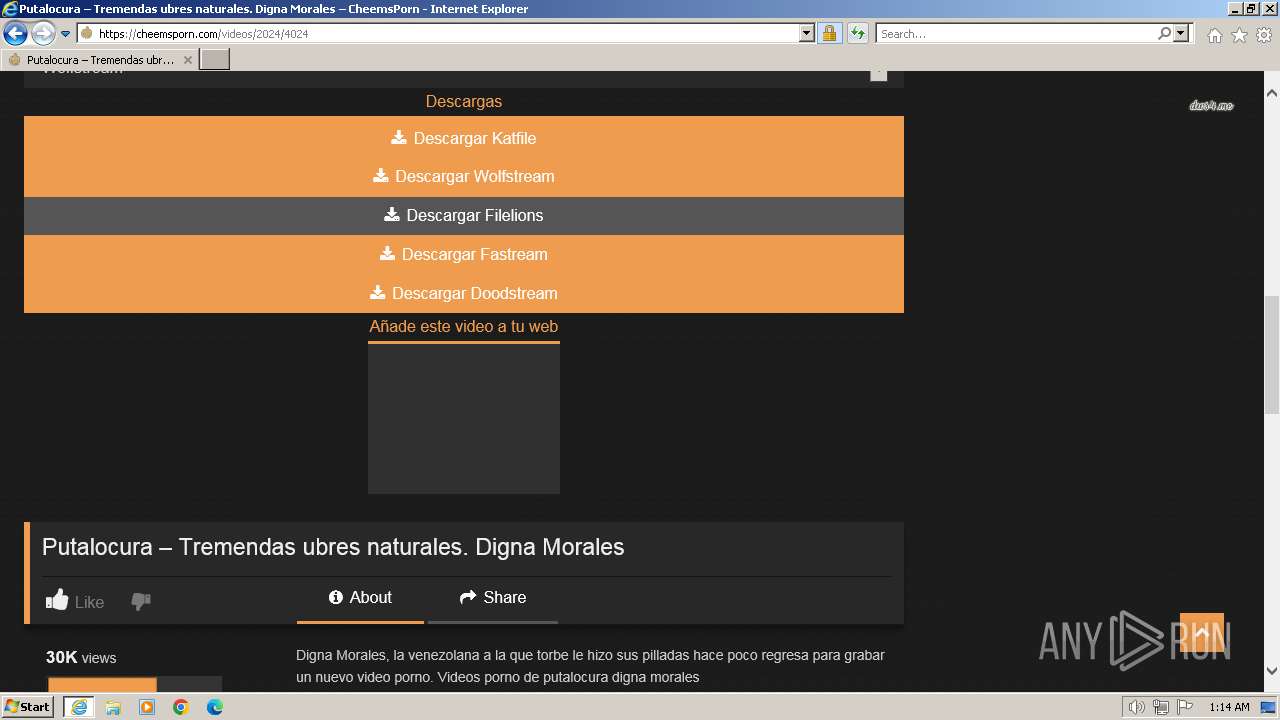Open Internet Explorer from the taskbar
Image resolution: width=1280 pixels, height=720 pixels.
coord(78,707)
